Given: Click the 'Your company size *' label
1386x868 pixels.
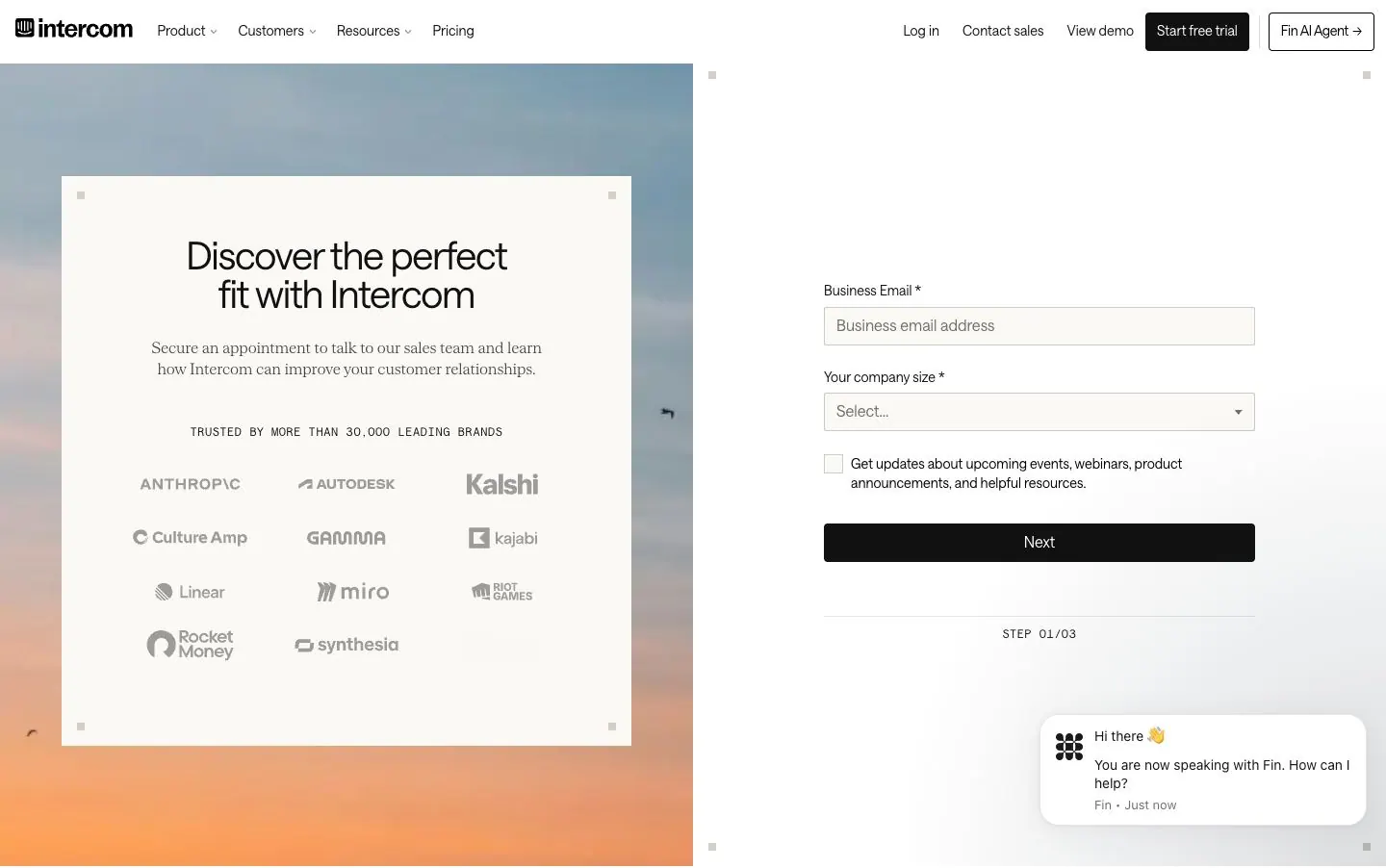Looking at the screenshot, I should 884,377.
